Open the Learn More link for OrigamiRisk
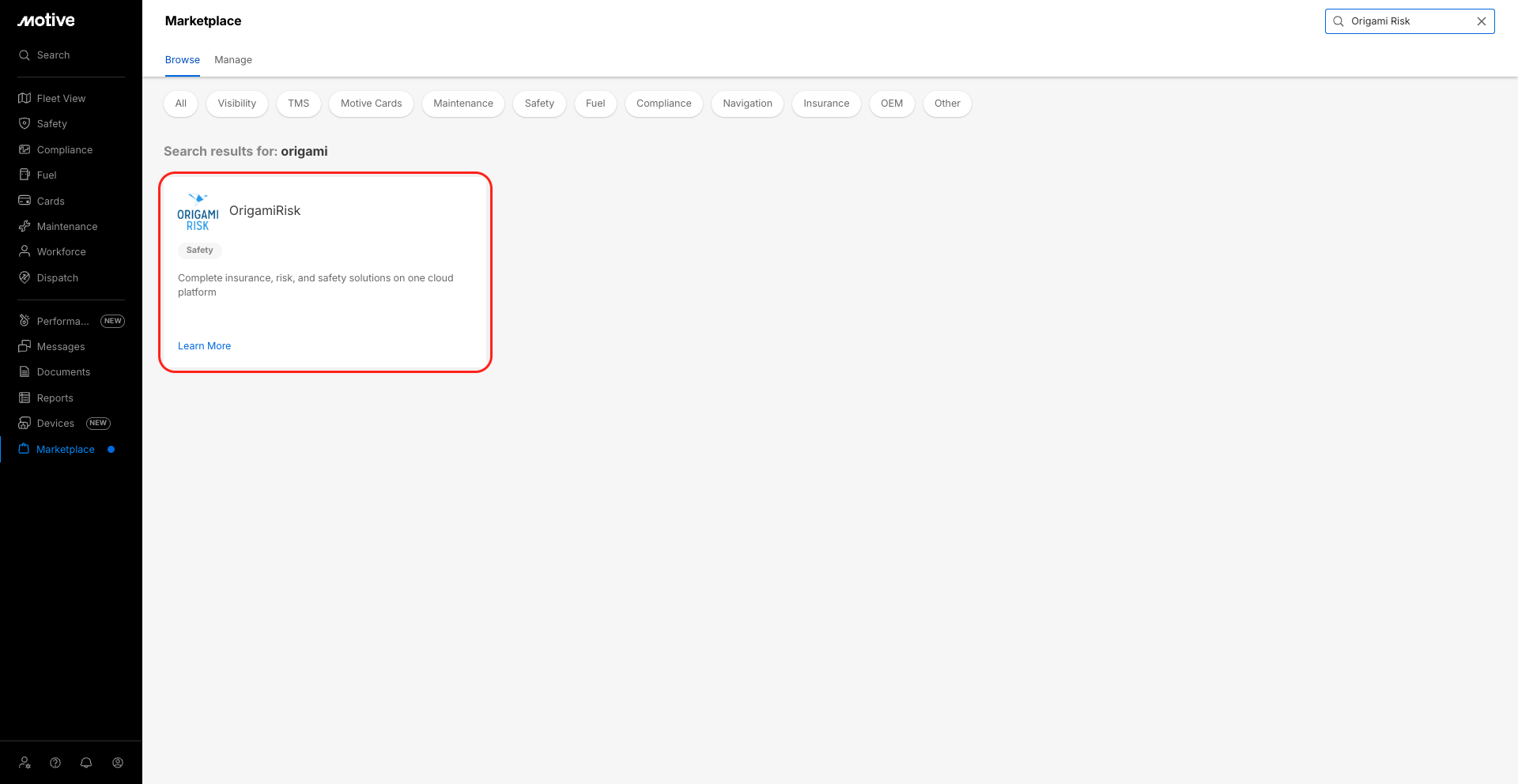The height and width of the screenshot is (784, 1518). click(205, 346)
